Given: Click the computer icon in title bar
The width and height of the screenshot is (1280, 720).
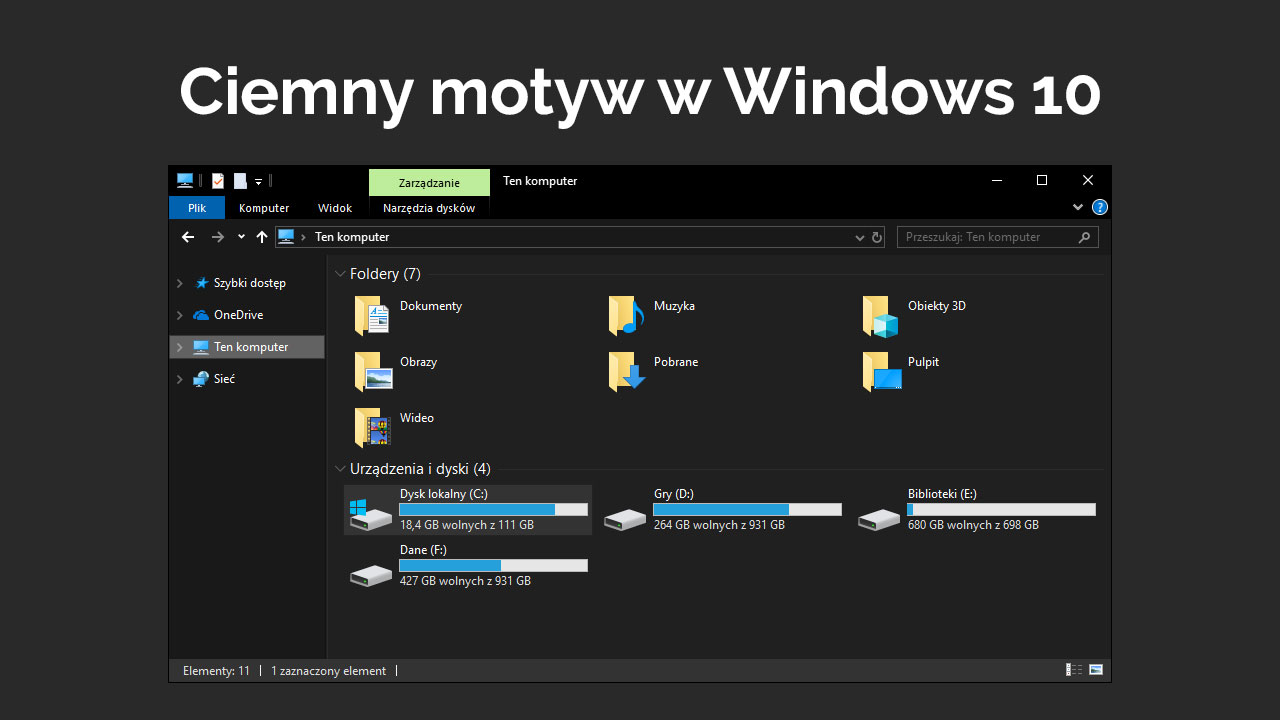Looking at the screenshot, I should [x=185, y=181].
